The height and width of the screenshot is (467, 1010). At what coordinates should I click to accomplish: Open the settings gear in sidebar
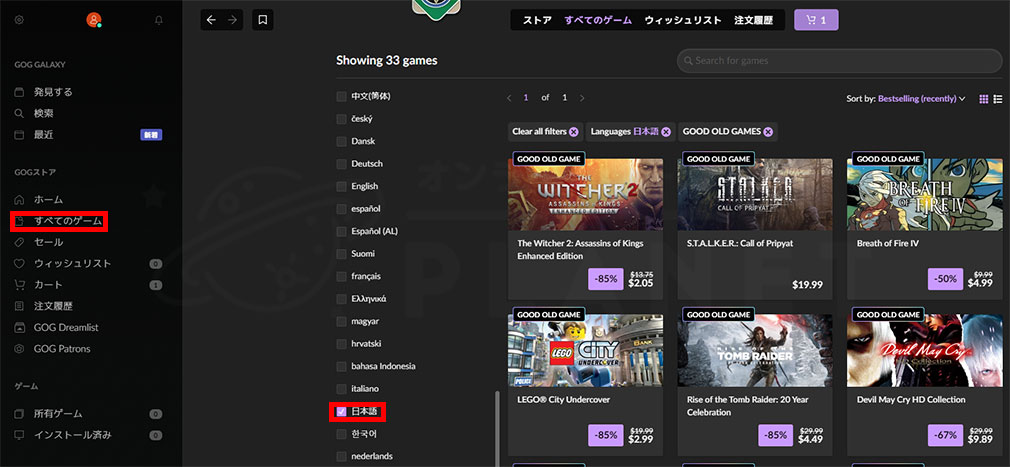19,20
